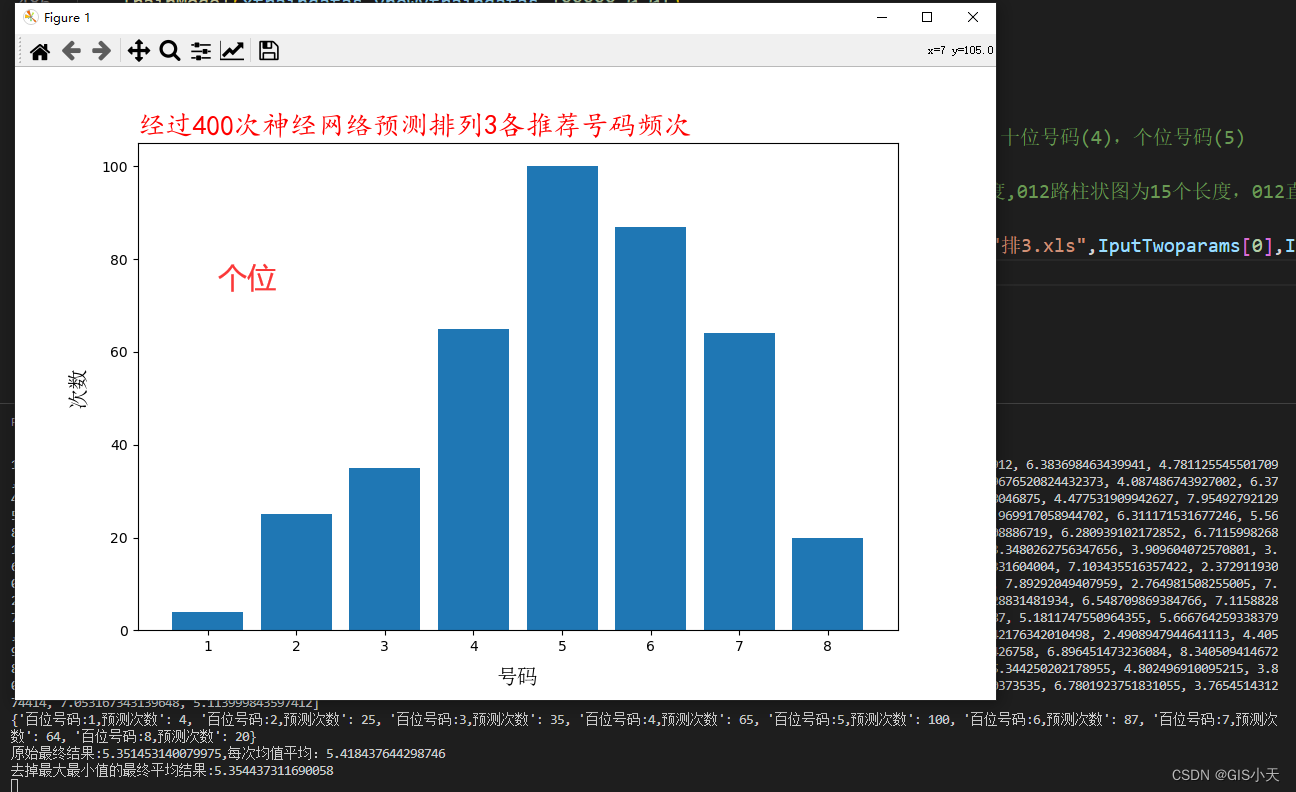Image resolution: width=1296 pixels, height=792 pixels.
Task: Click the red 个位 annotation
Action: (x=247, y=279)
